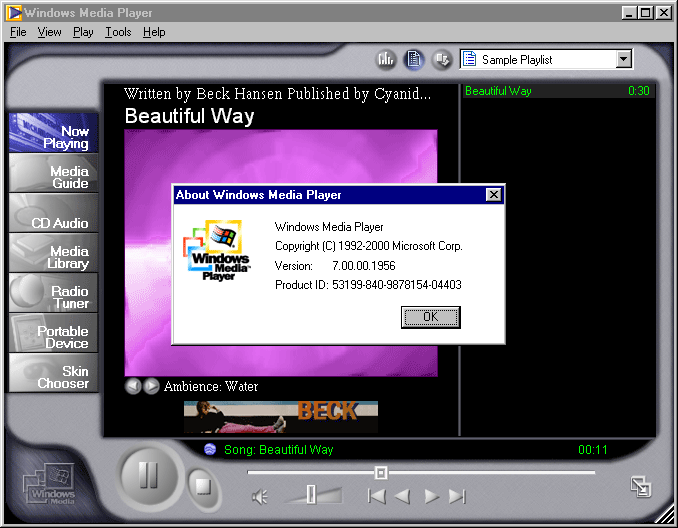Image resolution: width=678 pixels, height=528 pixels.
Task: Open the Help menu
Action: tap(154, 32)
